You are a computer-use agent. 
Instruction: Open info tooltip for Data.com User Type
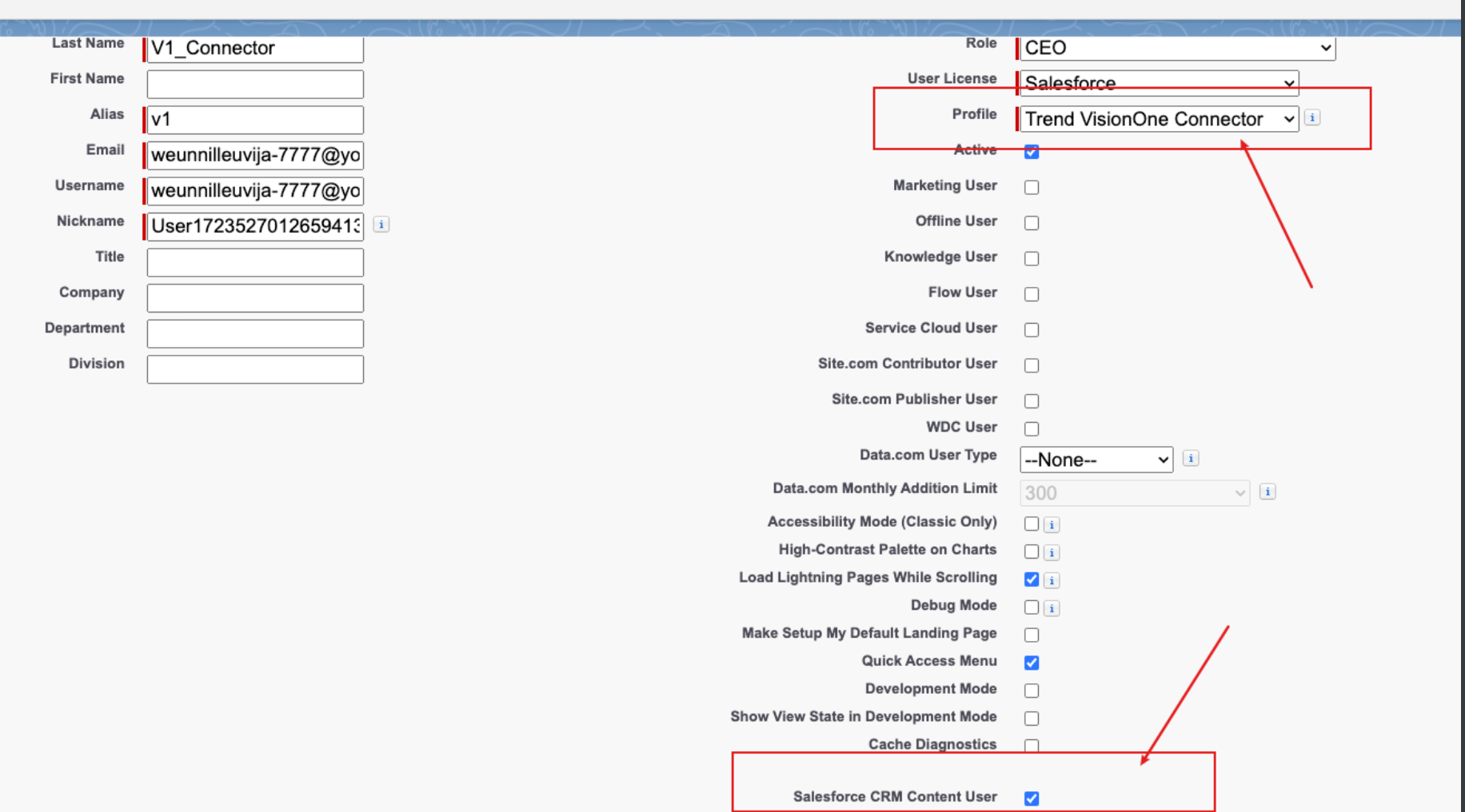point(1191,458)
